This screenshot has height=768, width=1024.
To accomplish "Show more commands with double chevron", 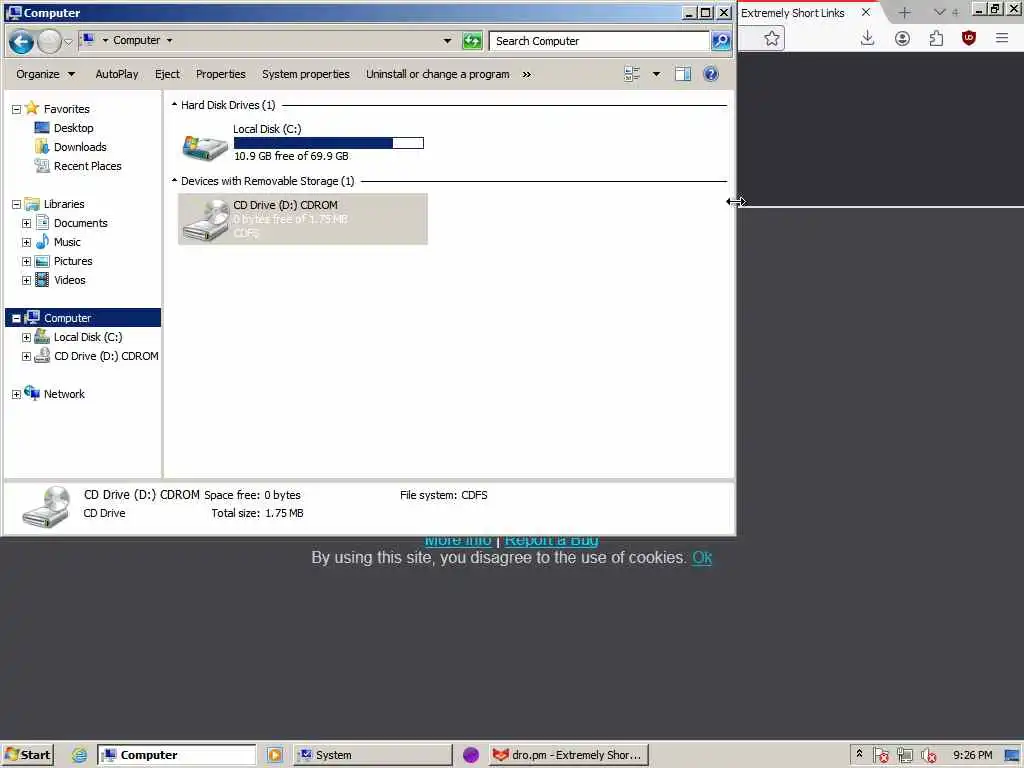I will 526,74.
